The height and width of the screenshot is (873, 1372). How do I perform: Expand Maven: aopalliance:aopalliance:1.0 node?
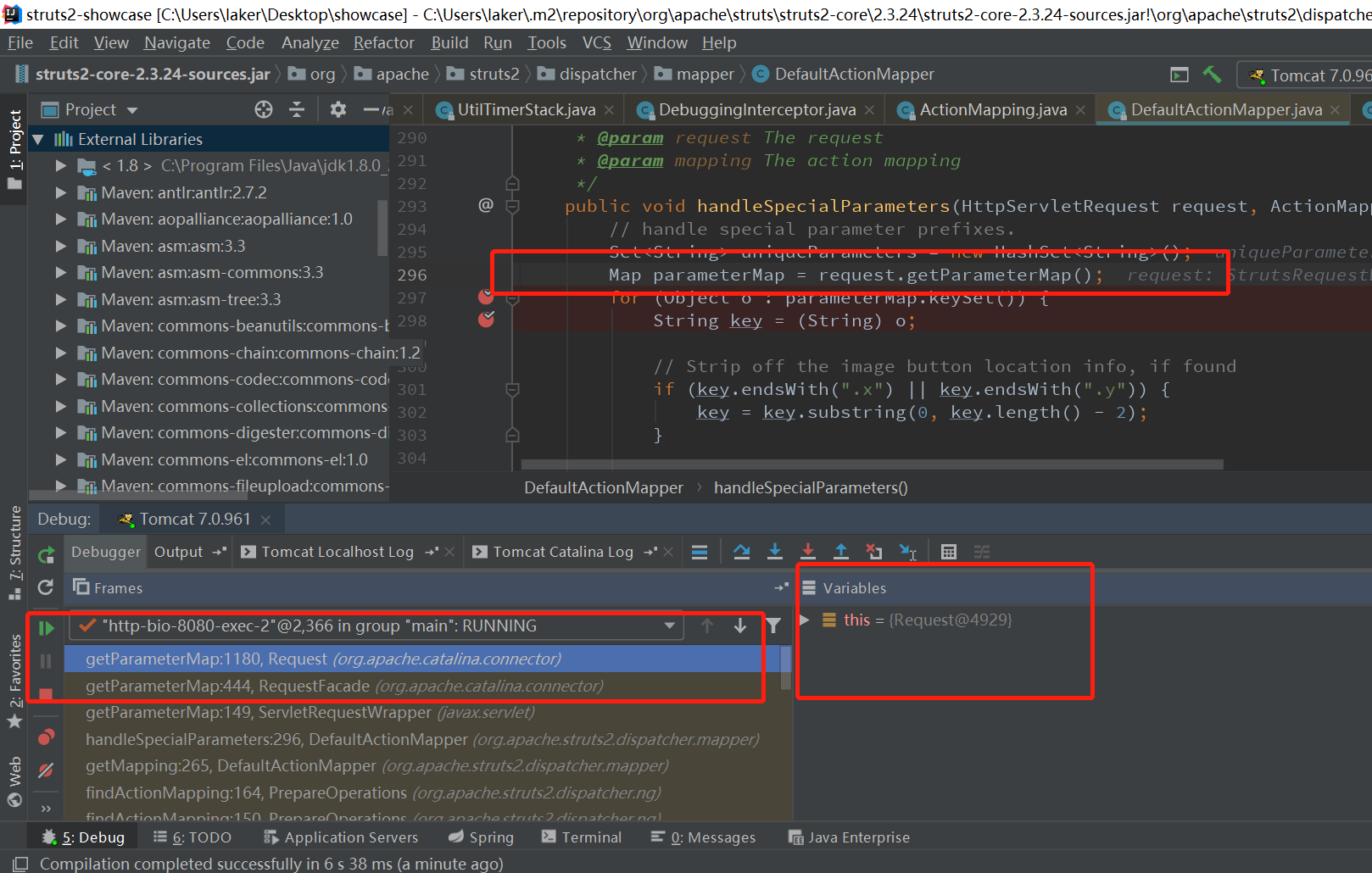pos(61,220)
